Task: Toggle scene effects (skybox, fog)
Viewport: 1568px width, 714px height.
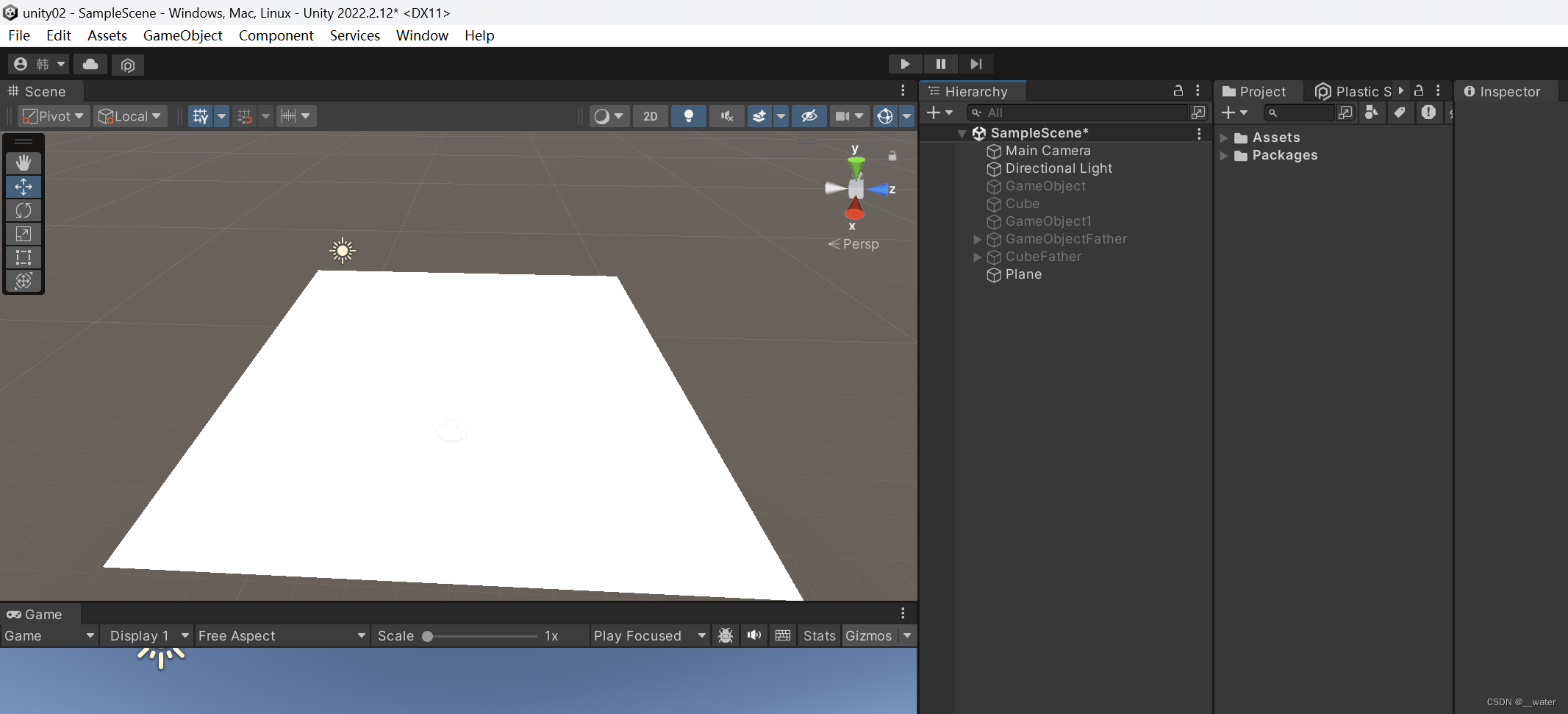Action: (759, 116)
